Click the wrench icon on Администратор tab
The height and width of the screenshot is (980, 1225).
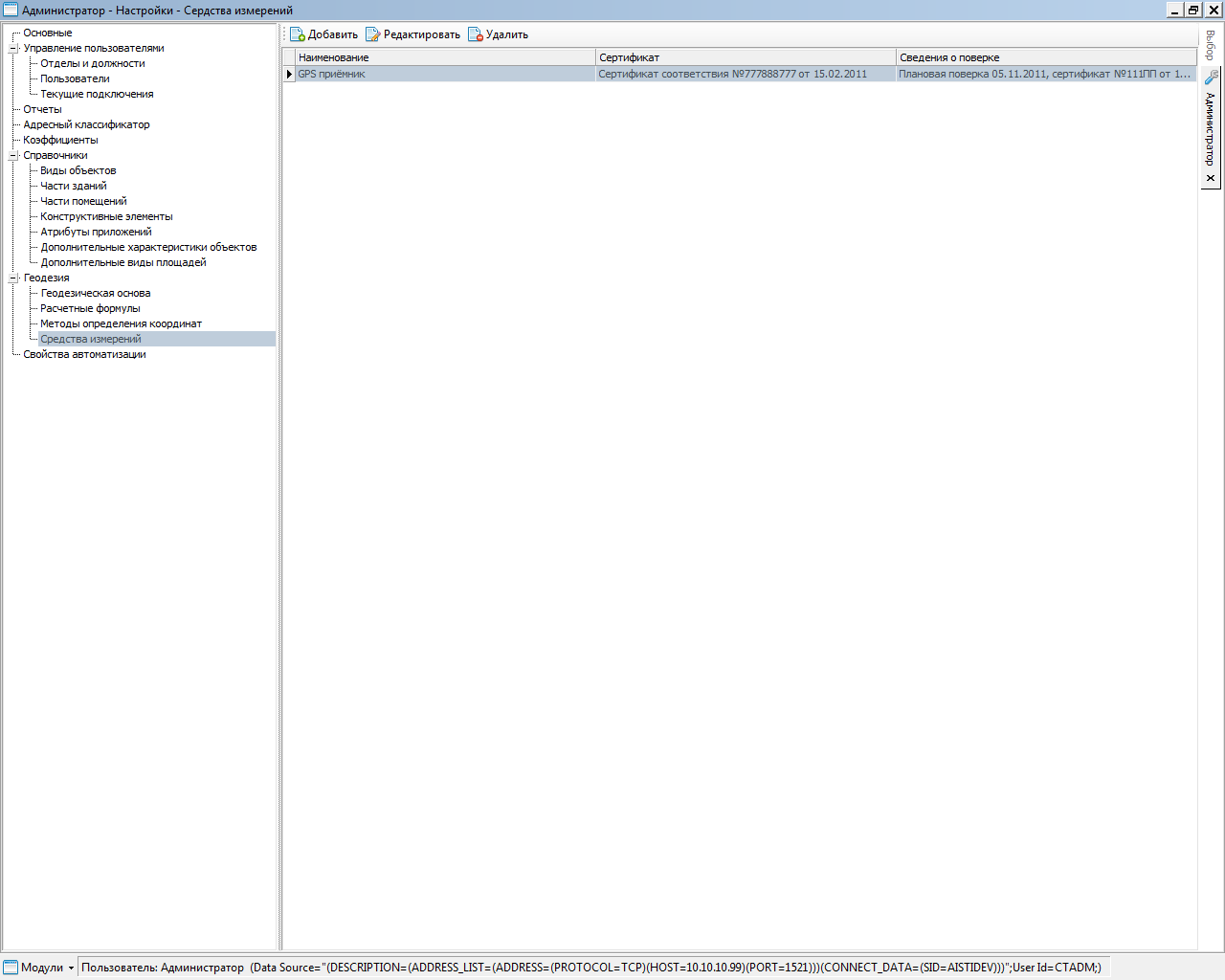tap(1211, 78)
